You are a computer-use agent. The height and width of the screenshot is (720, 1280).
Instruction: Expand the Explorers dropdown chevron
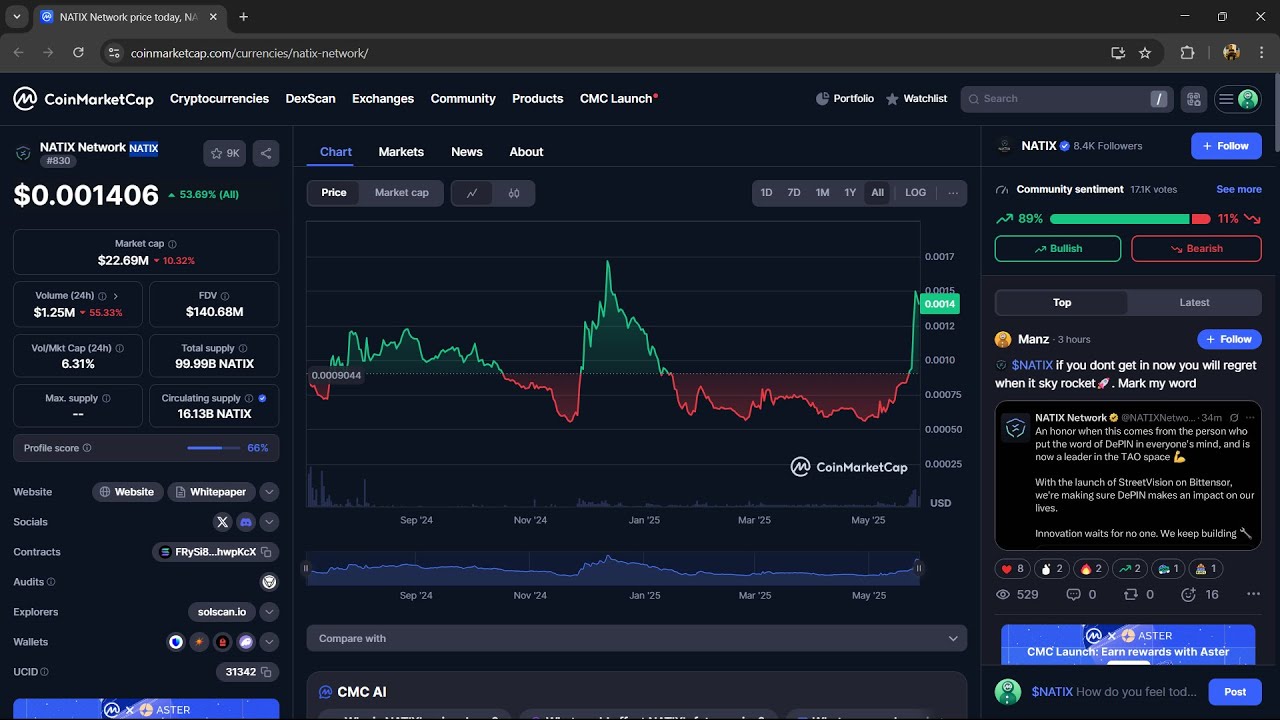pos(269,612)
